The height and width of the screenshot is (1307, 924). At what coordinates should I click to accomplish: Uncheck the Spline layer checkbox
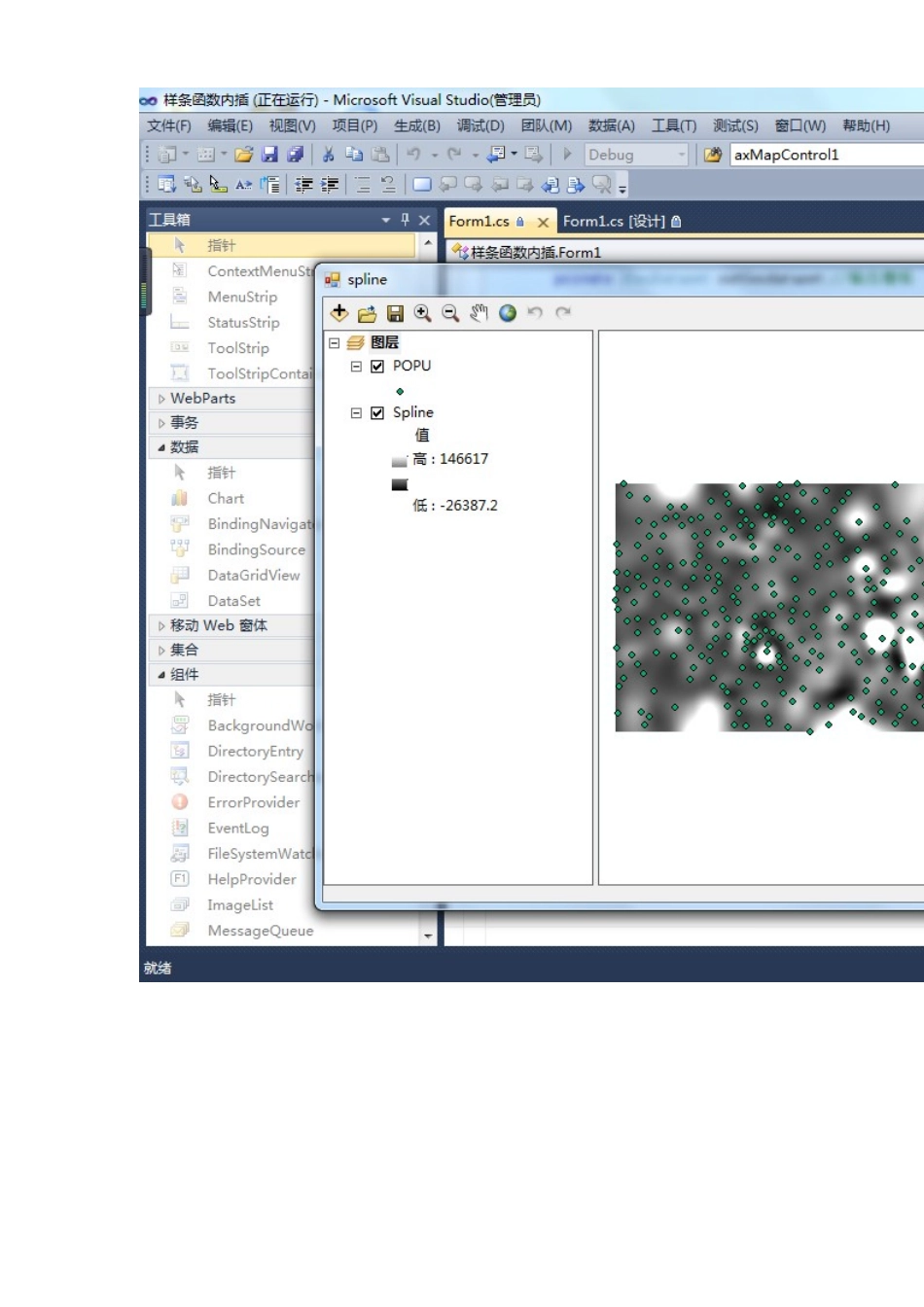377,413
